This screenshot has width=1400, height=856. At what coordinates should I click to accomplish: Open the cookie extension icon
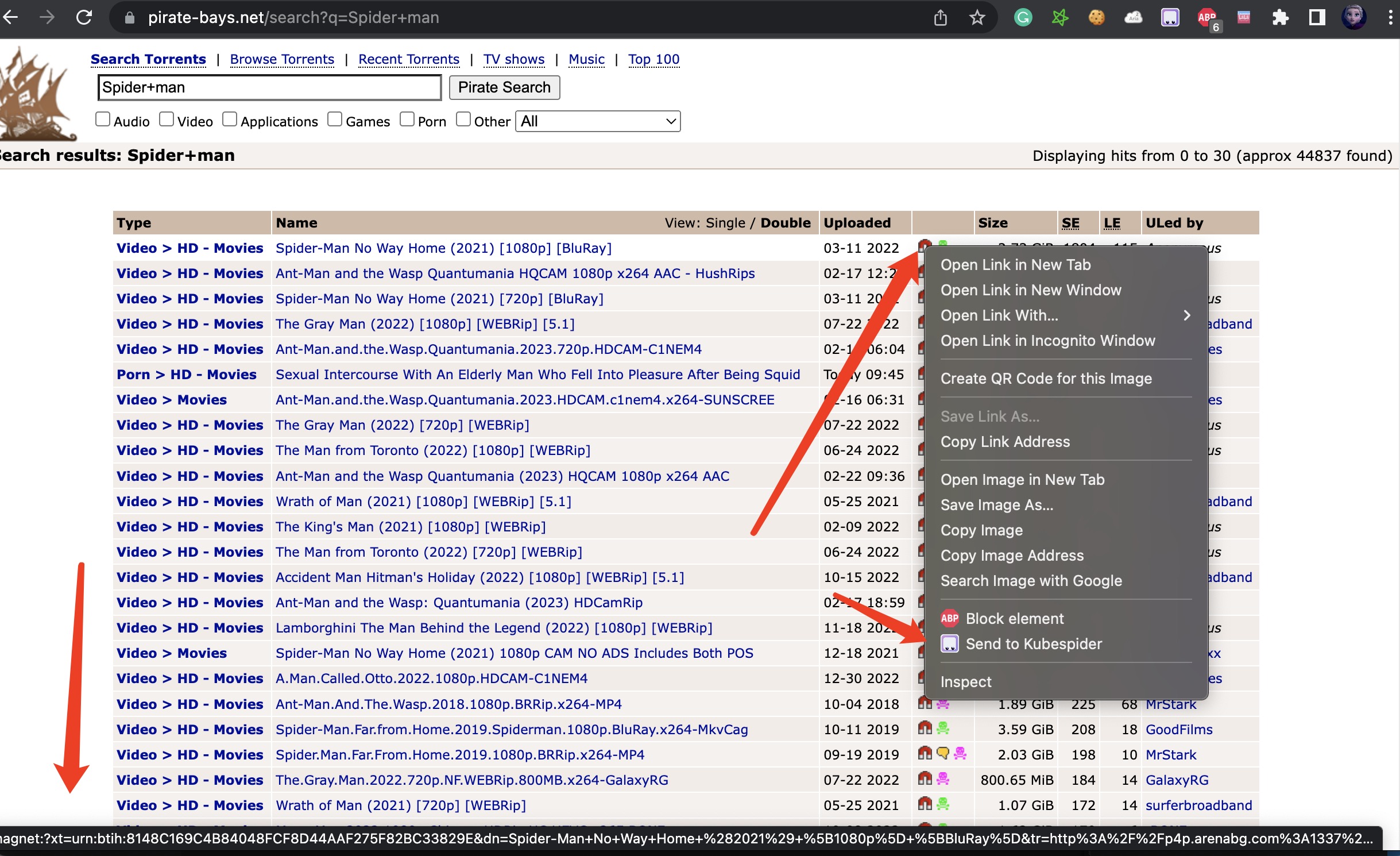click(1096, 18)
